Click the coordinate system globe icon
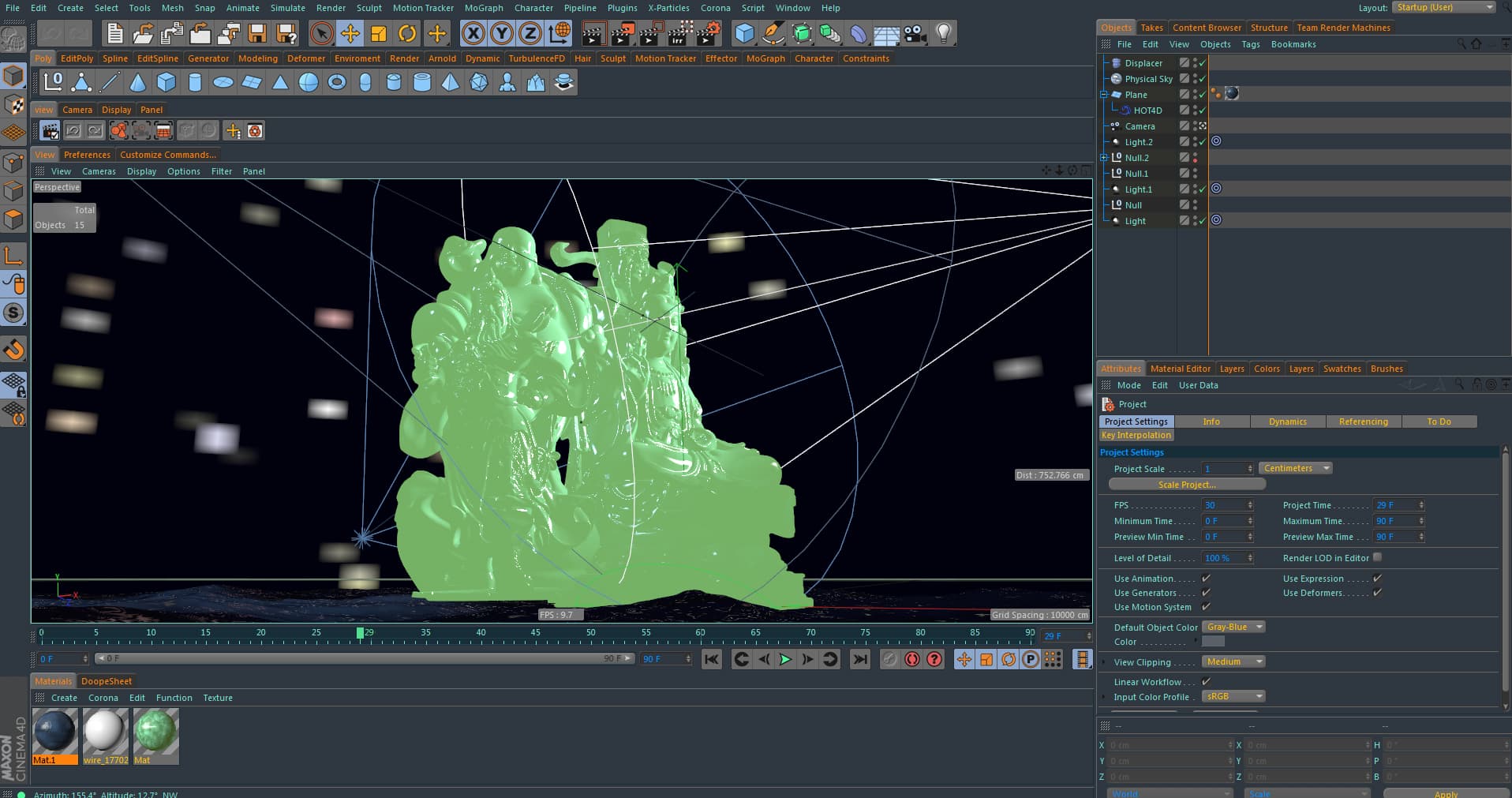The width and height of the screenshot is (1512, 798). (x=559, y=33)
